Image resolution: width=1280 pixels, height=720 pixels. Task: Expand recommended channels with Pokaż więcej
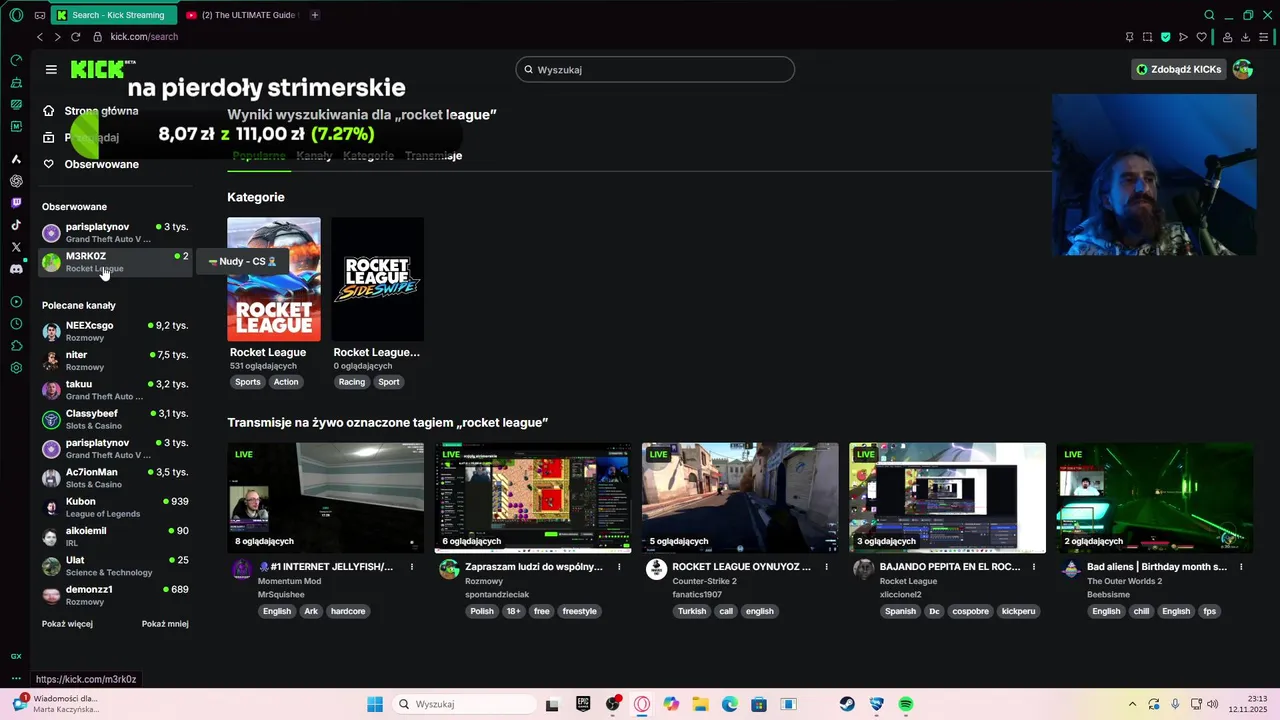67,624
